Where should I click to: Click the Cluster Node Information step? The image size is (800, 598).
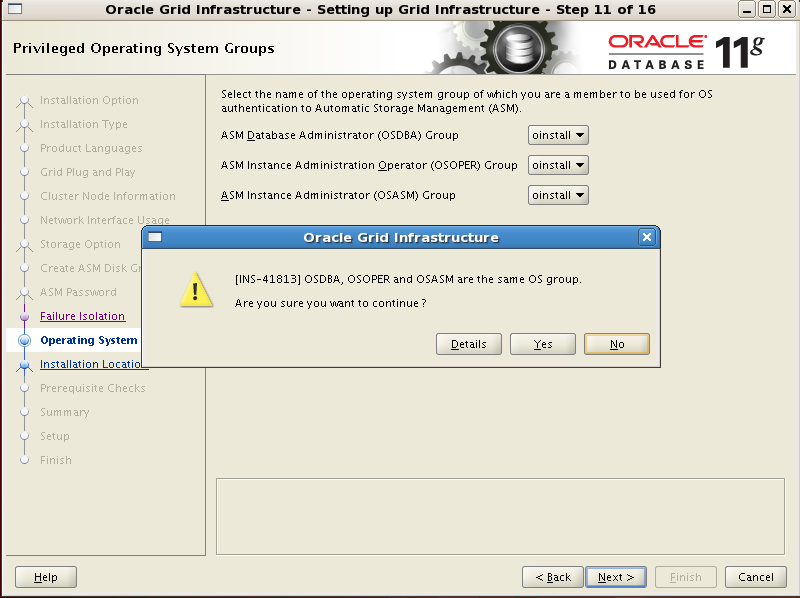(x=108, y=196)
